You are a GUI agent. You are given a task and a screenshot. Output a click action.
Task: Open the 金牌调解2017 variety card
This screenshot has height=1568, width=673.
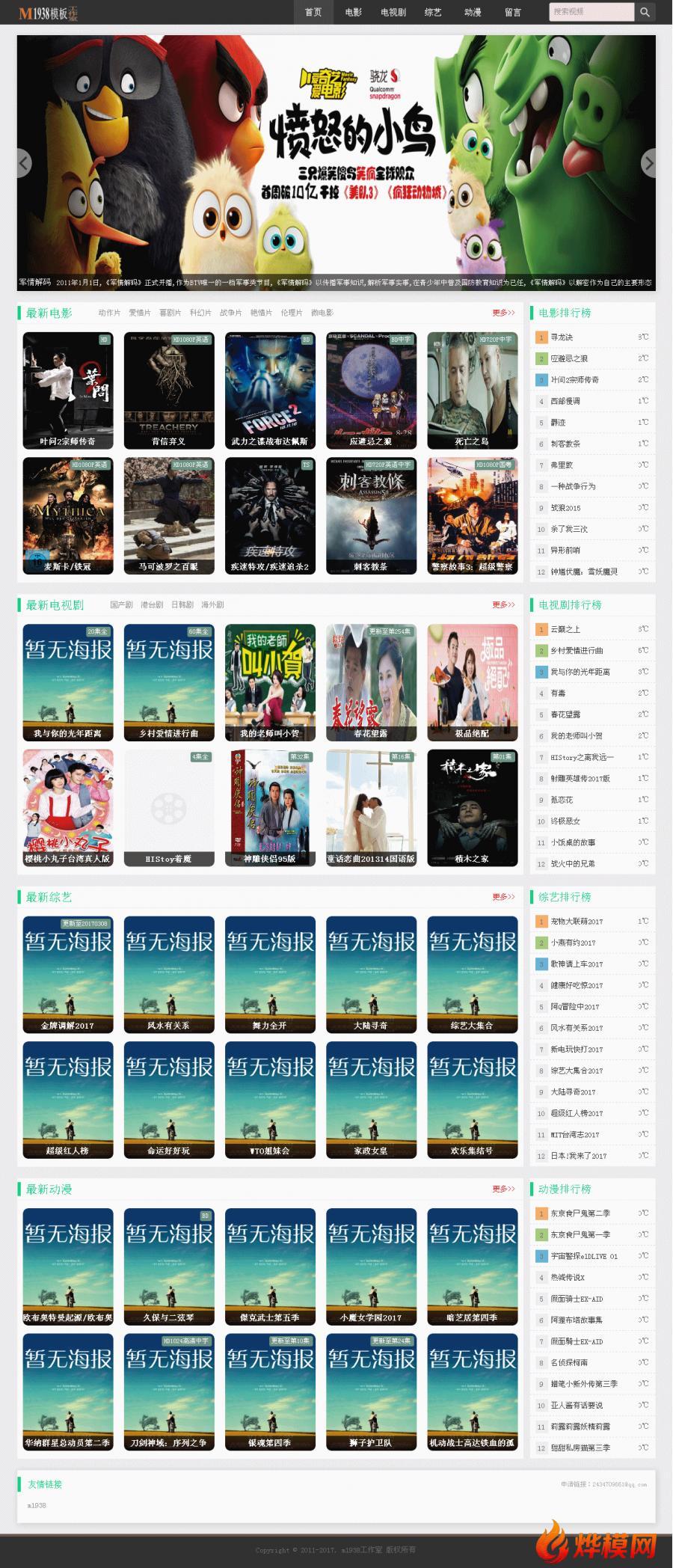[68, 974]
